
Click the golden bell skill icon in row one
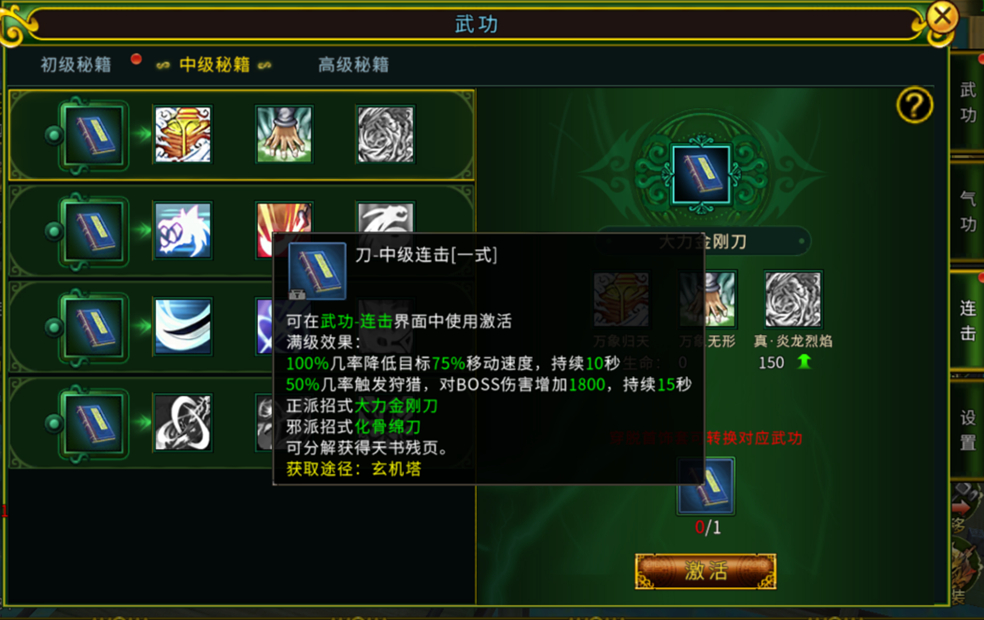click(183, 134)
